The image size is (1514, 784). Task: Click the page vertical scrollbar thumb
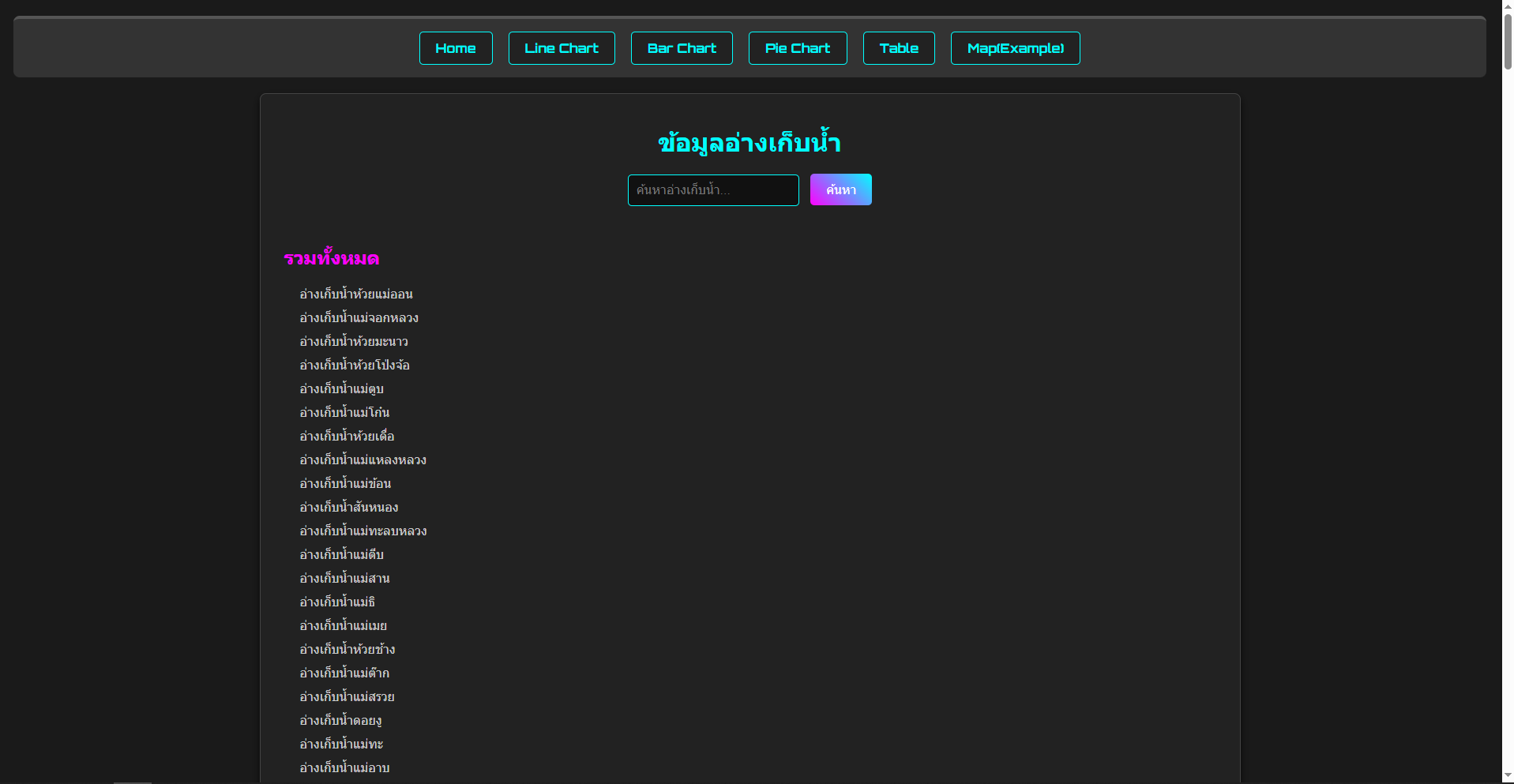[x=1507, y=39]
